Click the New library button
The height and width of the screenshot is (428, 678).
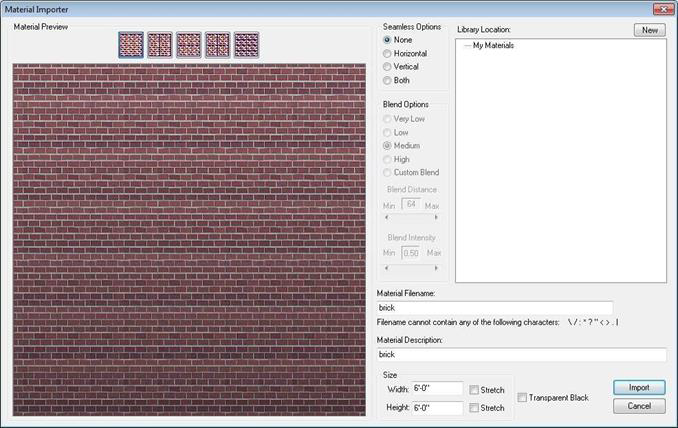(649, 30)
